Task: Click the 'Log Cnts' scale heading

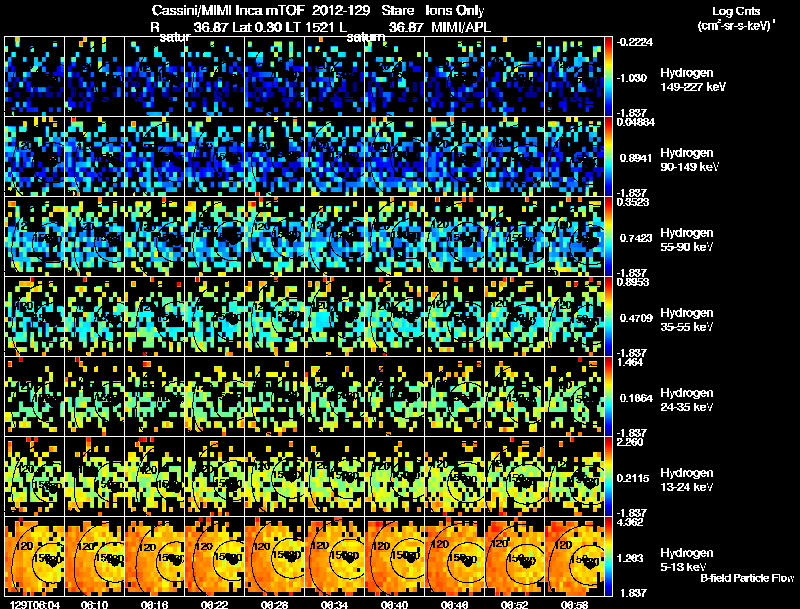Action: tap(736, 11)
